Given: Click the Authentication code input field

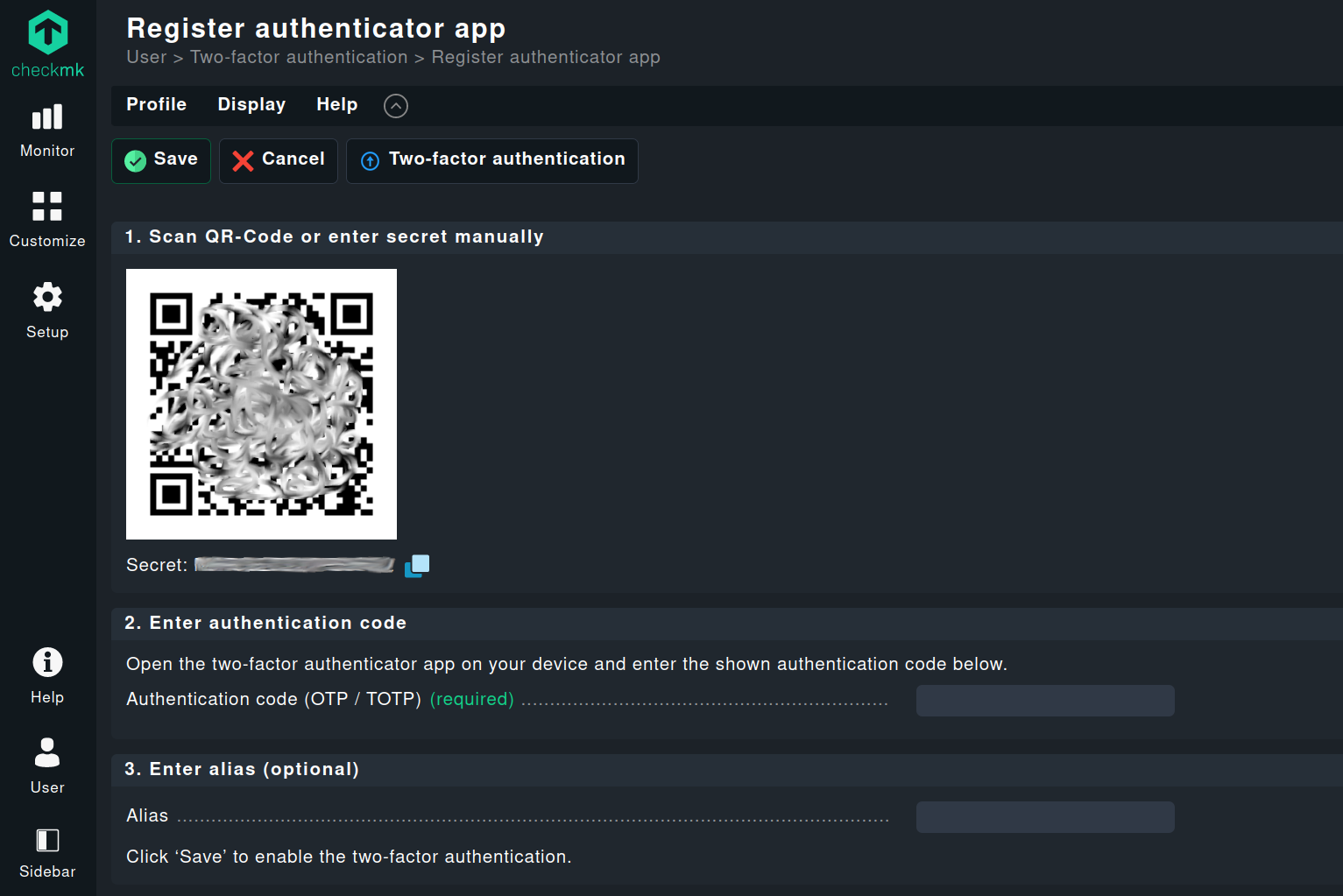Looking at the screenshot, I should [1045, 701].
